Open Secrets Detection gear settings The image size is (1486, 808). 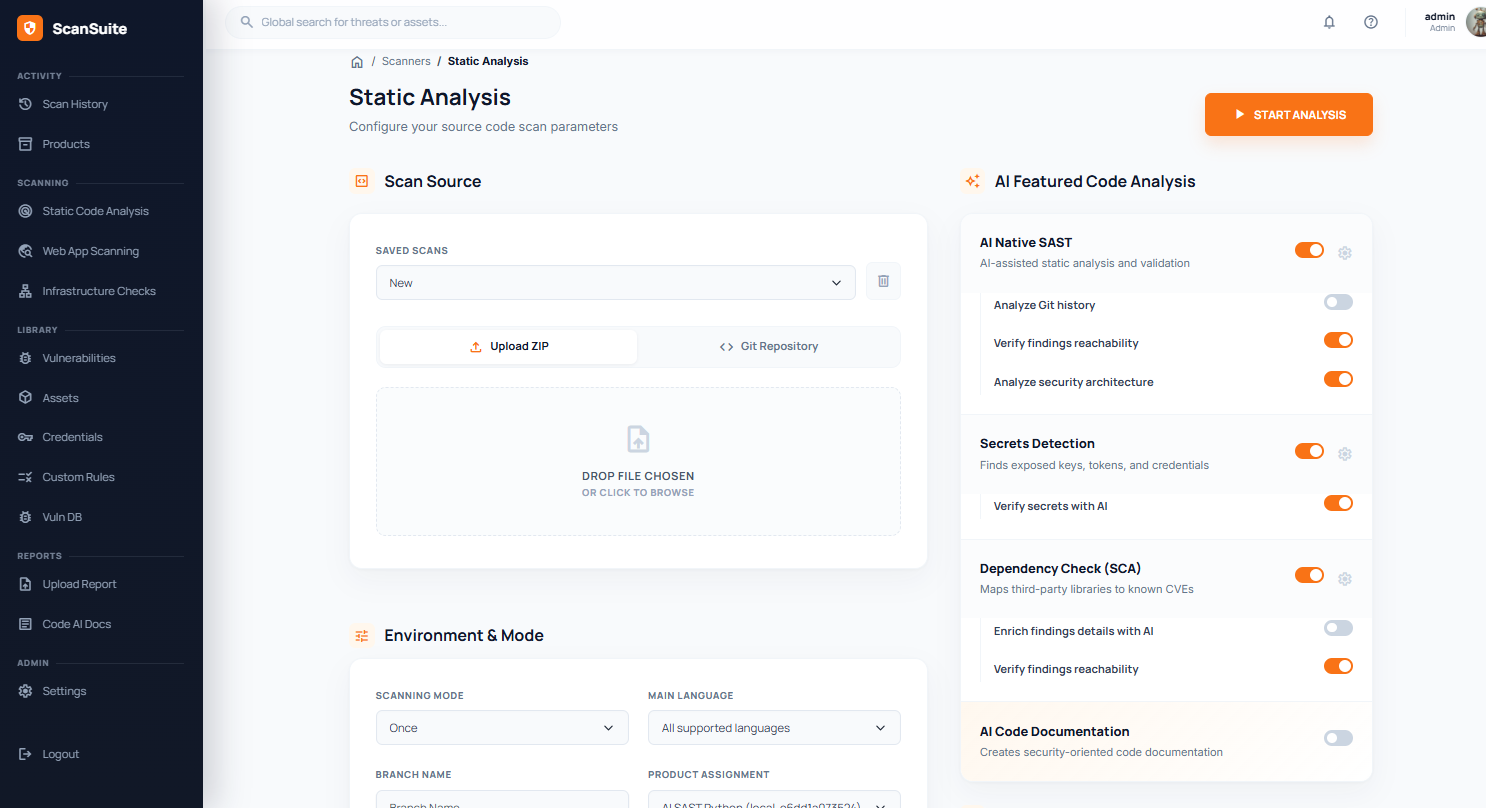pos(1345,454)
